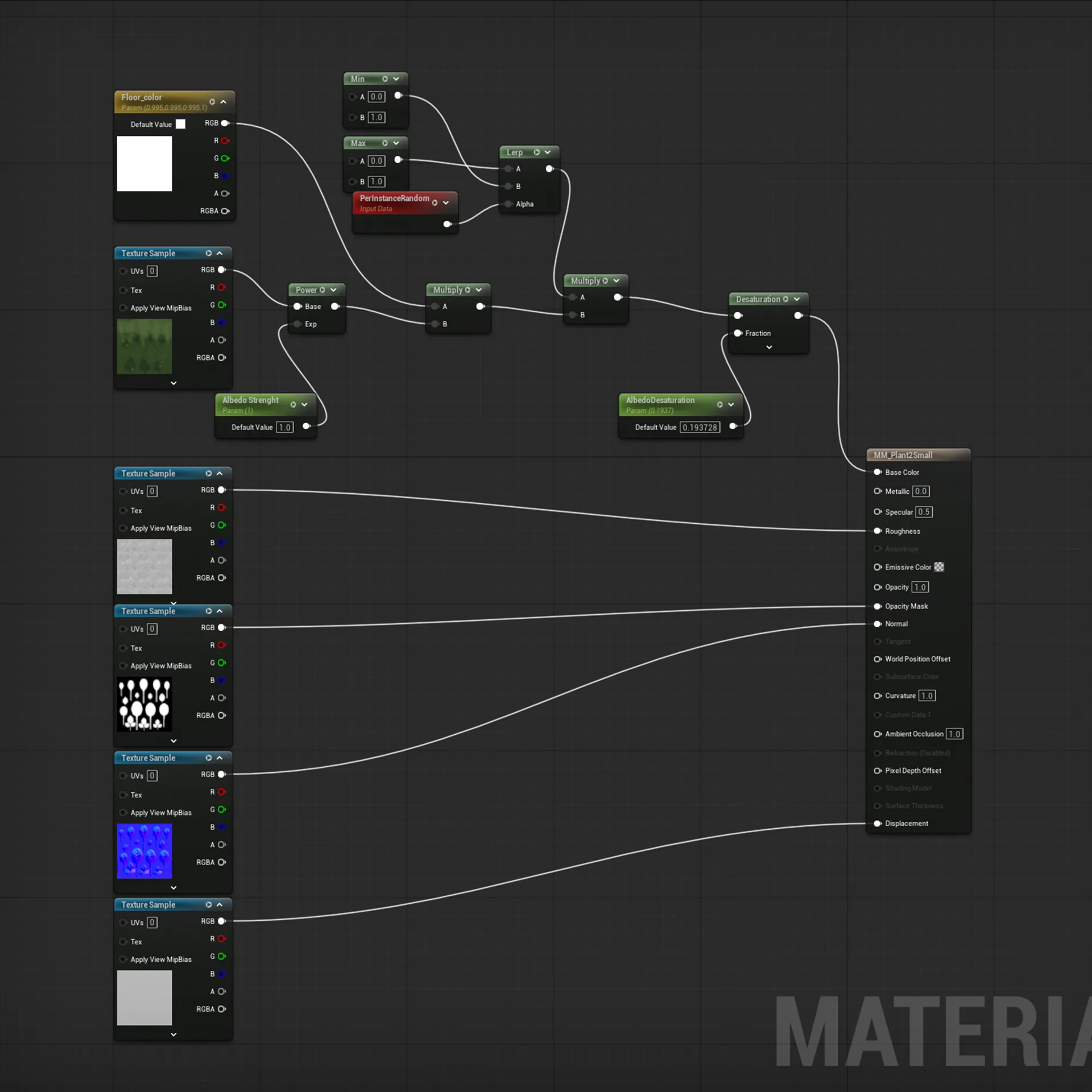This screenshot has width=1092, height=1092.
Task: Click the Max node B value field
Action: [377, 181]
